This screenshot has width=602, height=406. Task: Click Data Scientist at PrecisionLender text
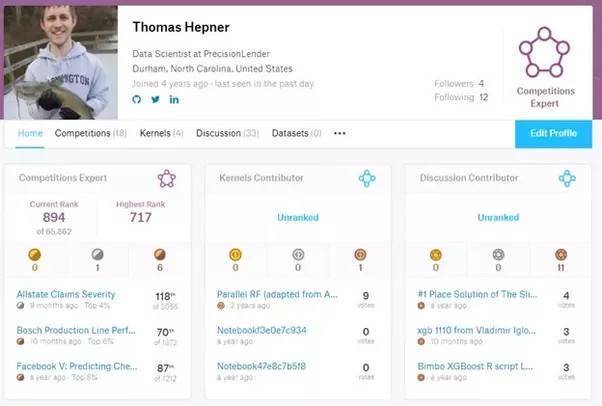(x=201, y=54)
